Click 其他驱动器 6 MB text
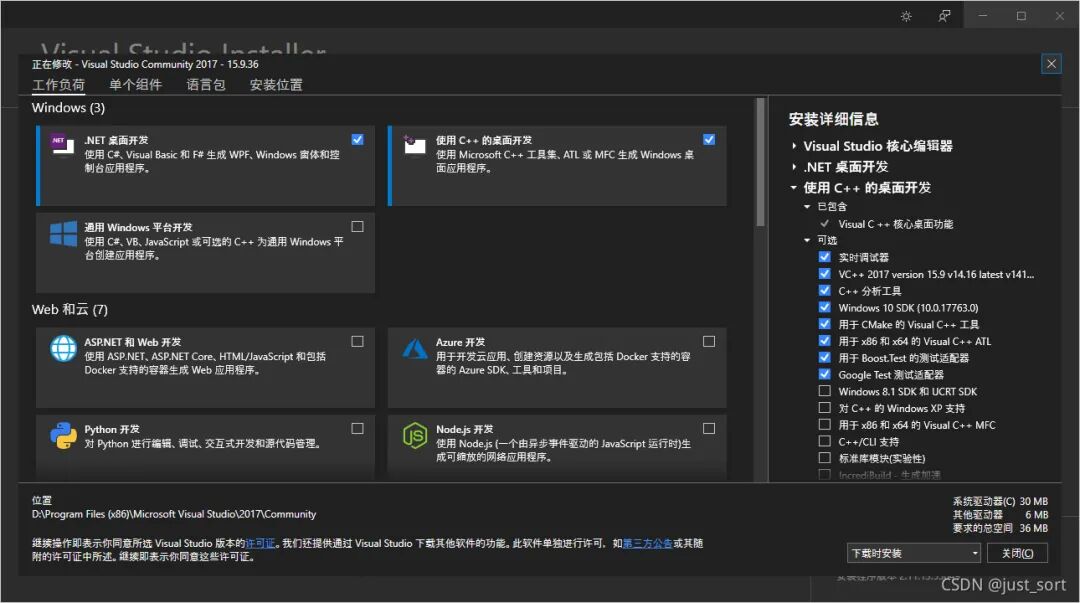 point(1000,515)
